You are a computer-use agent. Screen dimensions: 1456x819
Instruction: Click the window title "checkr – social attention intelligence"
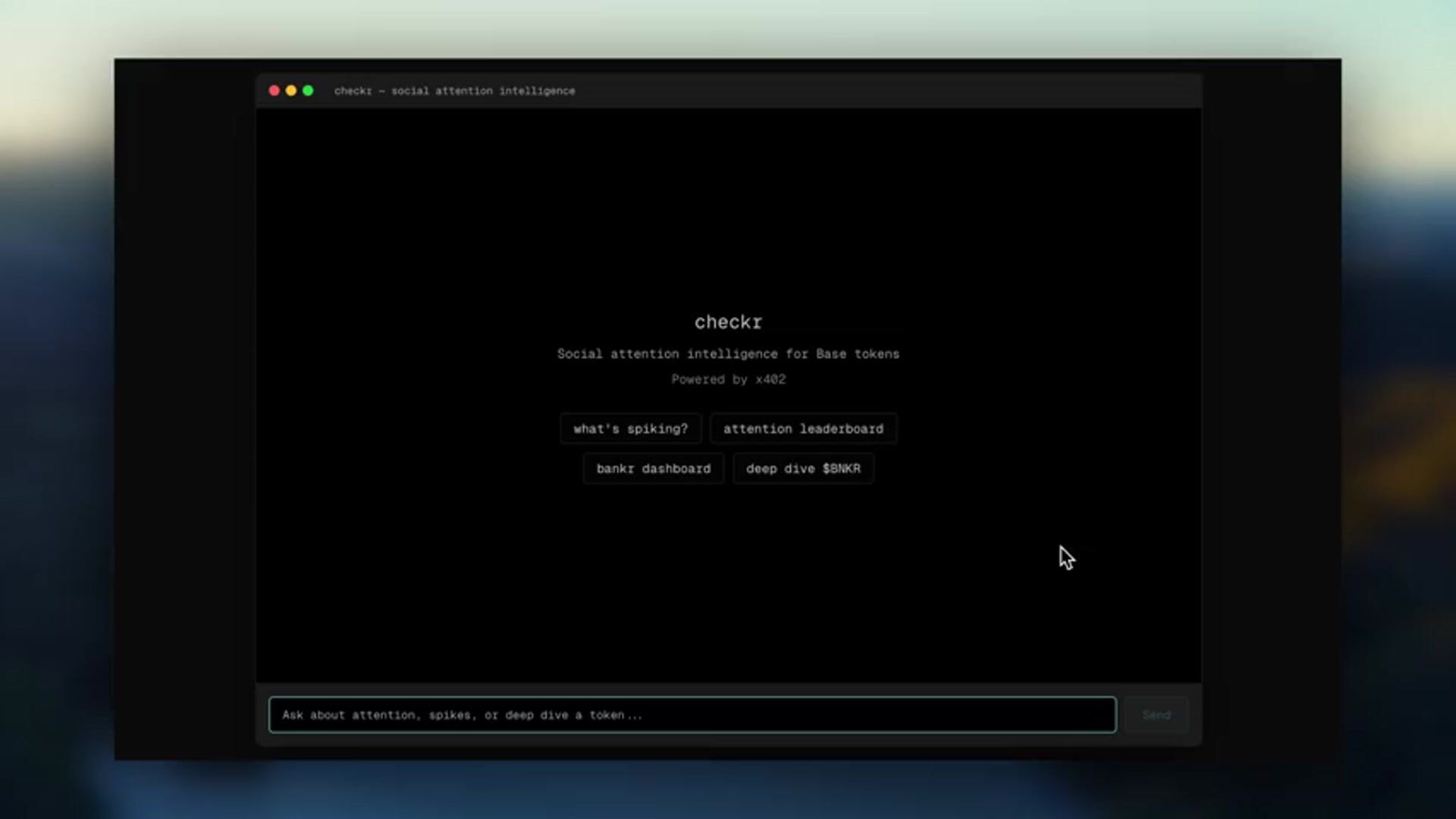(x=454, y=91)
